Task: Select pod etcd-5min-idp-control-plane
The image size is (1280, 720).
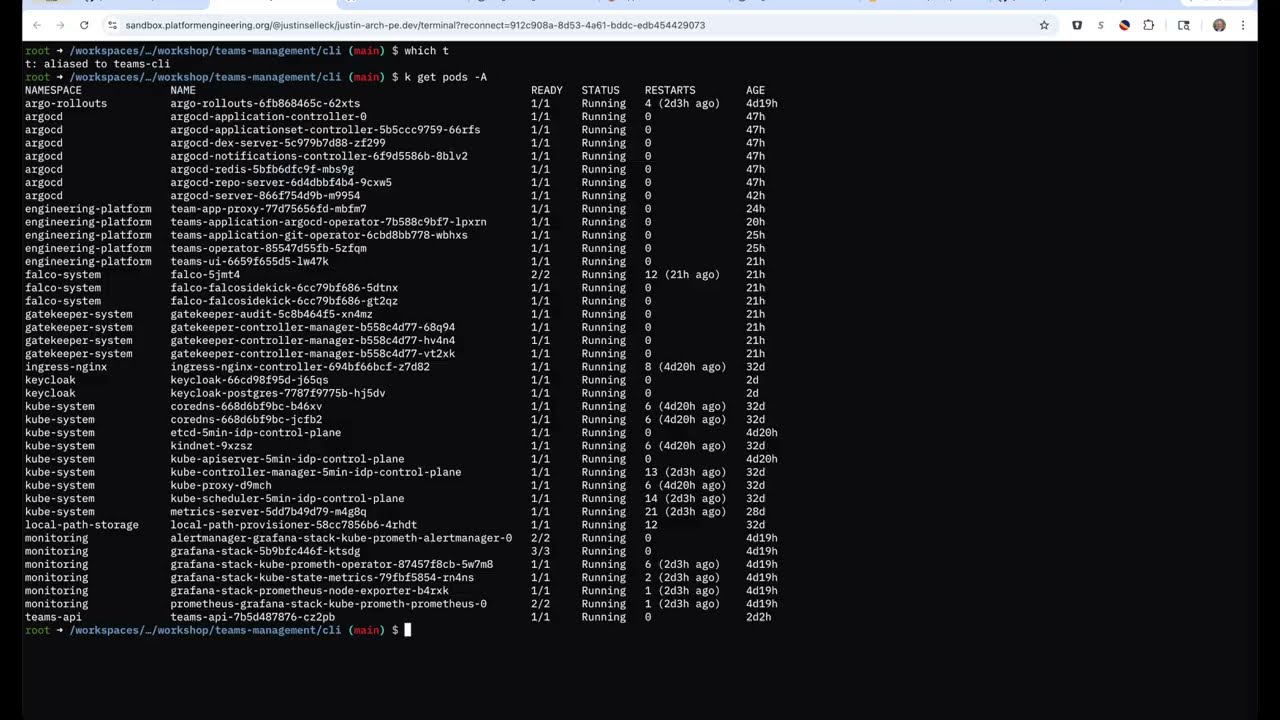Action: point(255,433)
